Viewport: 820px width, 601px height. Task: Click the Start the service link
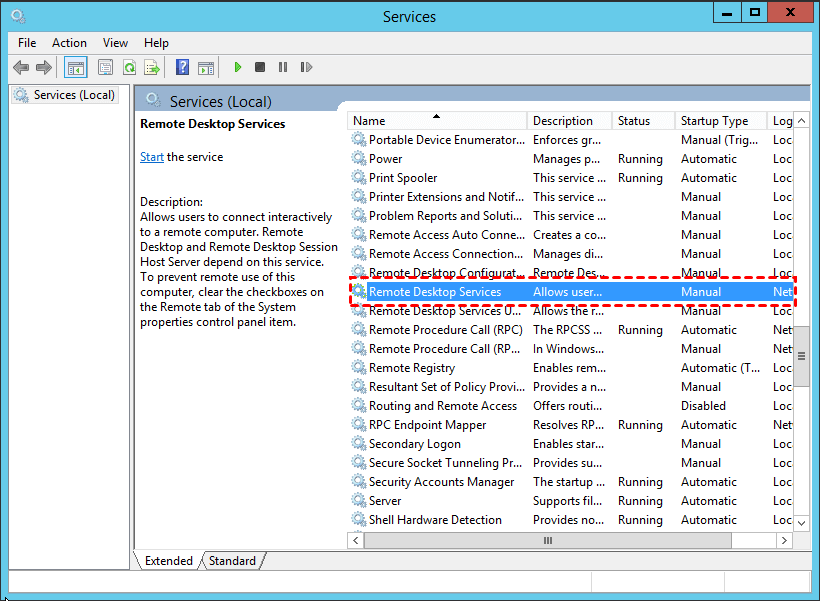coord(152,157)
